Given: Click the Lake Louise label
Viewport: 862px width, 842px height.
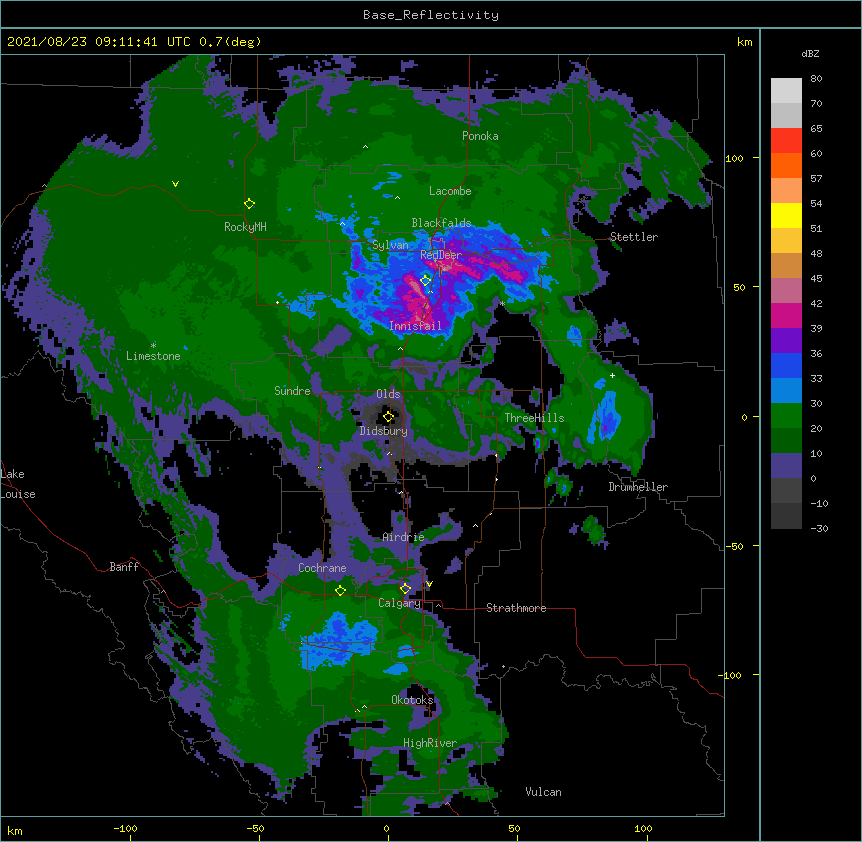Looking at the screenshot, I should coord(18,484).
